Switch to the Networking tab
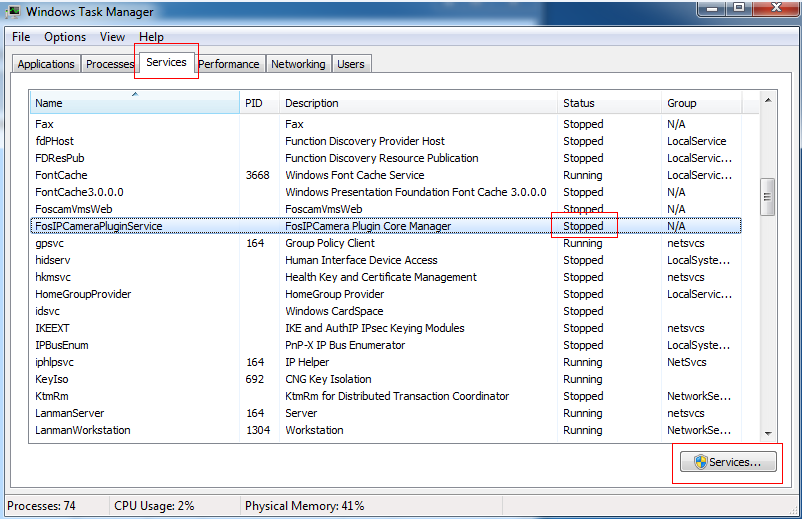The image size is (802, 519). pos(298,64)
